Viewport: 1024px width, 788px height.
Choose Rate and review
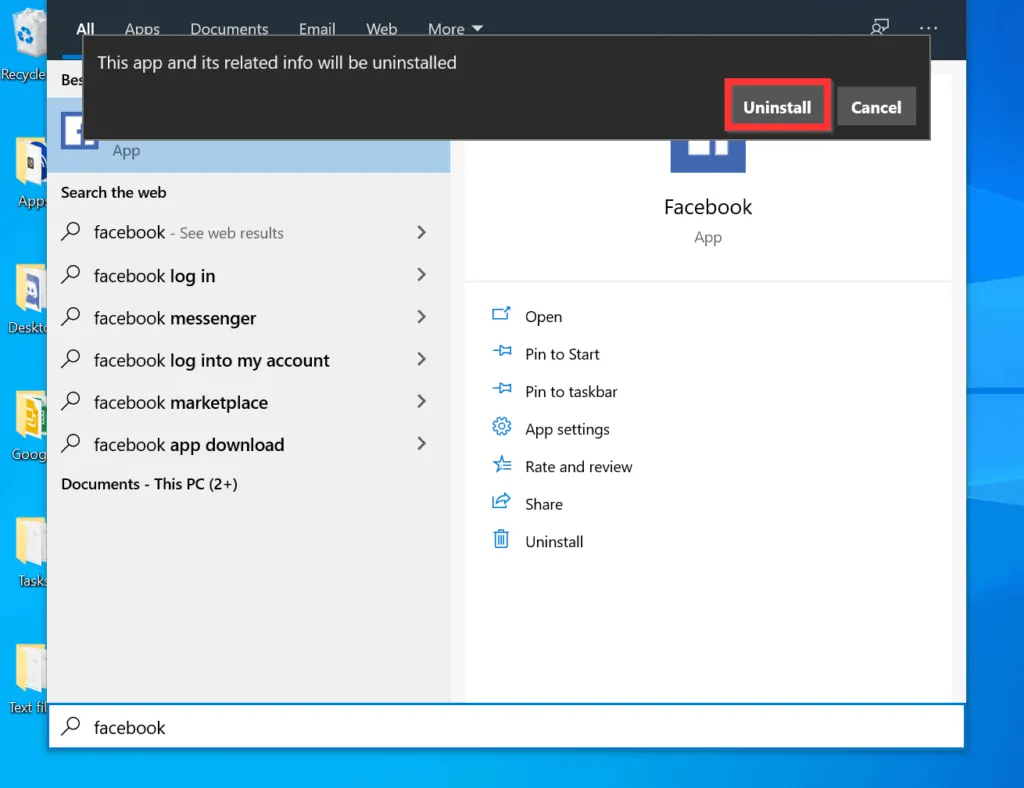point(579,467)
